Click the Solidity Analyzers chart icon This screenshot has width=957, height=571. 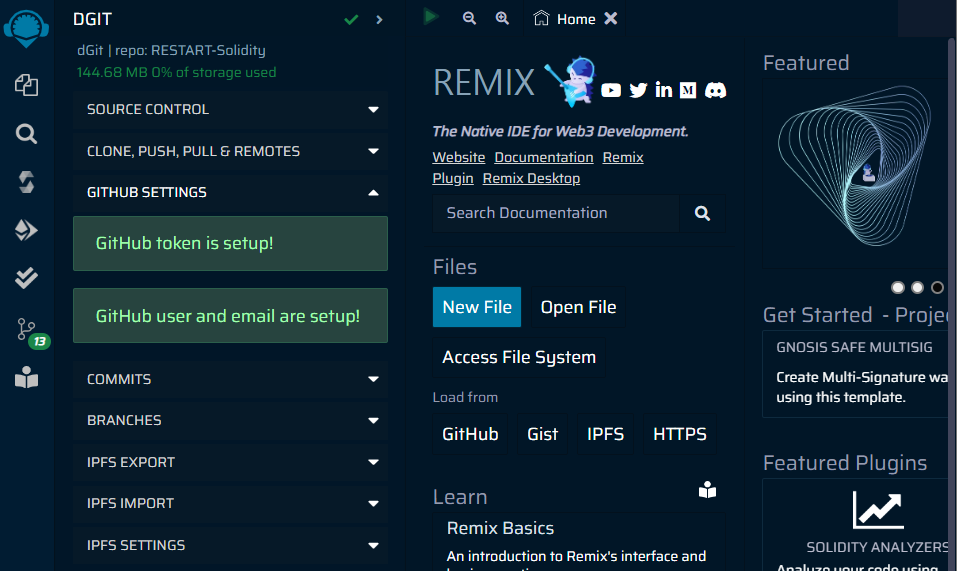pos(878,510)
